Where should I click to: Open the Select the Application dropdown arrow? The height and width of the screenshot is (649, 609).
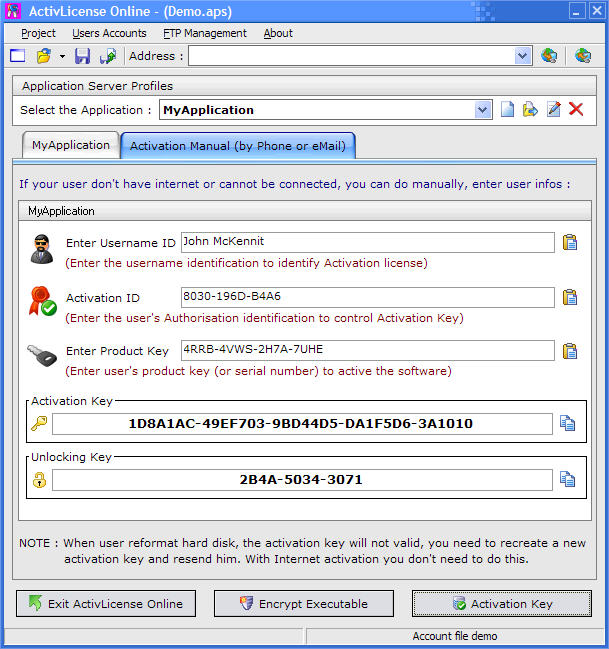tap(482, 110)
